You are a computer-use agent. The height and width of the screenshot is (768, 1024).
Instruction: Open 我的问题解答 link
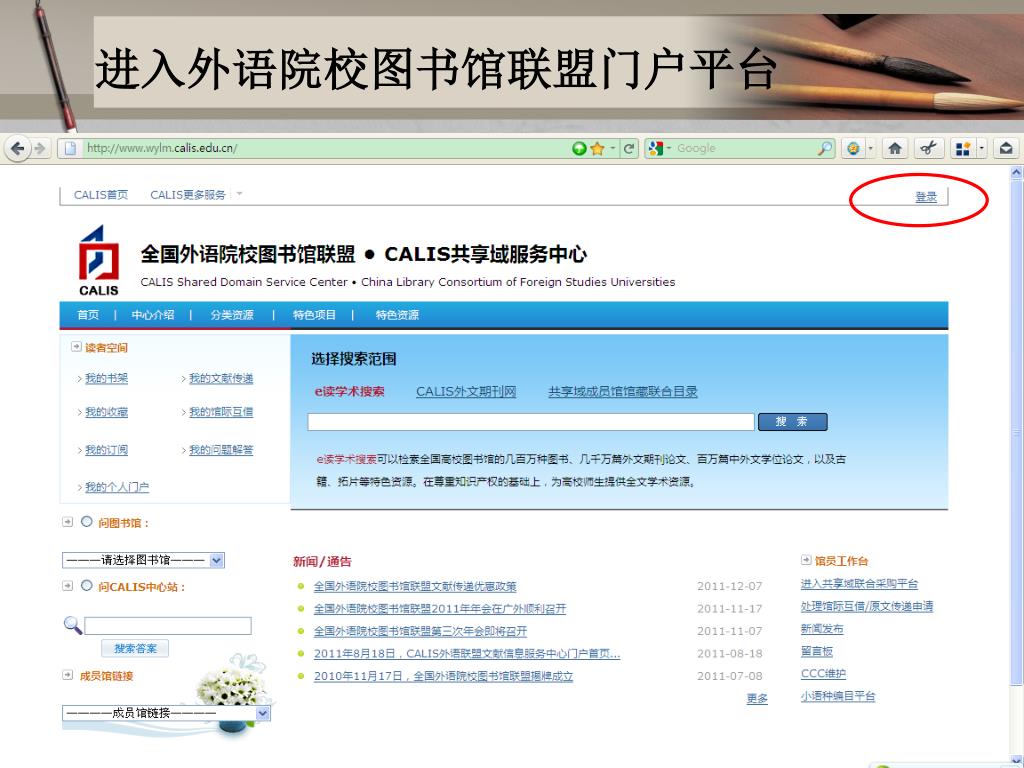[221, 450]
